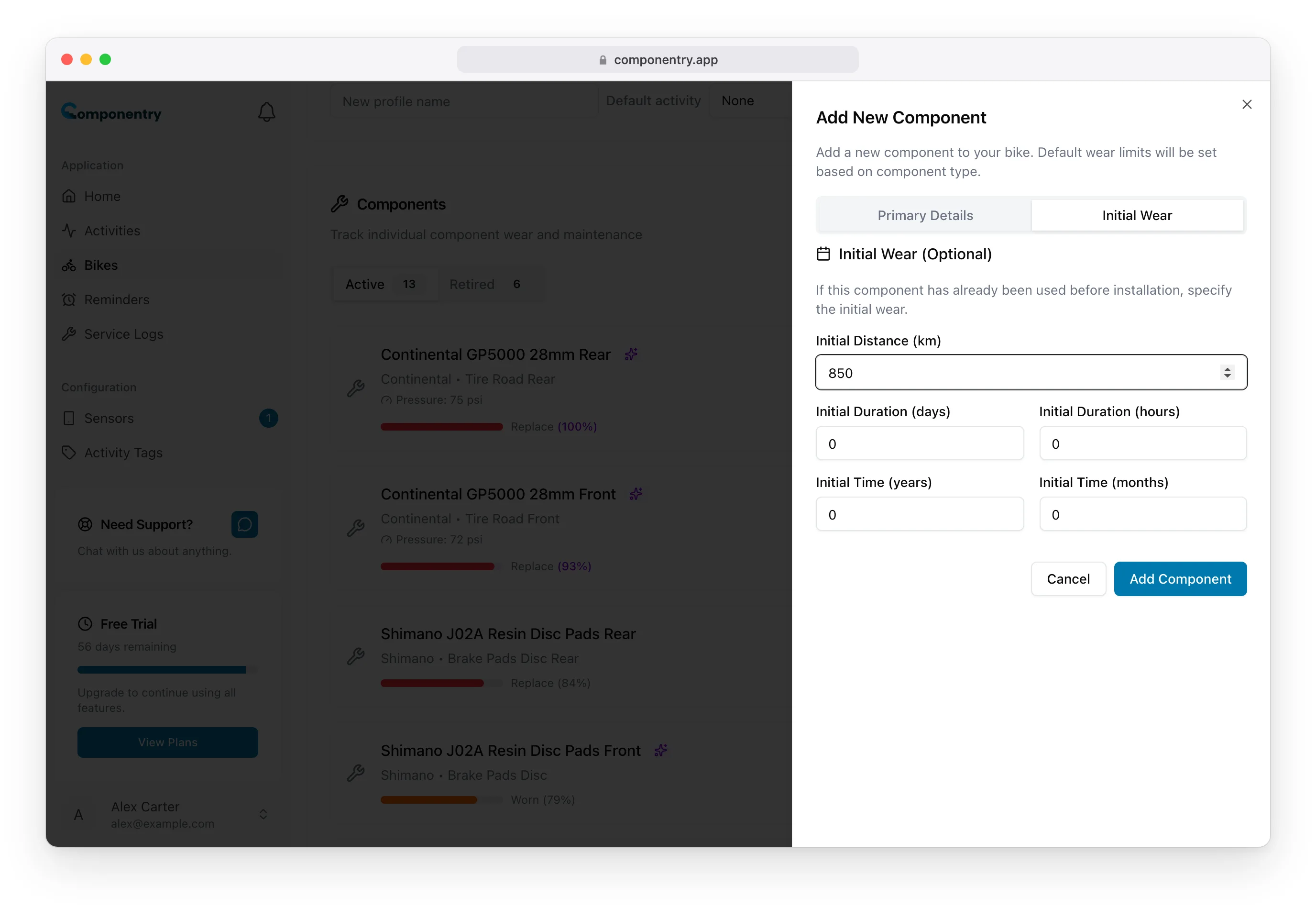Image resolution: width=1316 pixels, height=908 pixels.
Task: Show the Retired components tab
Action: pyautogui.click(x=490, y=284)
